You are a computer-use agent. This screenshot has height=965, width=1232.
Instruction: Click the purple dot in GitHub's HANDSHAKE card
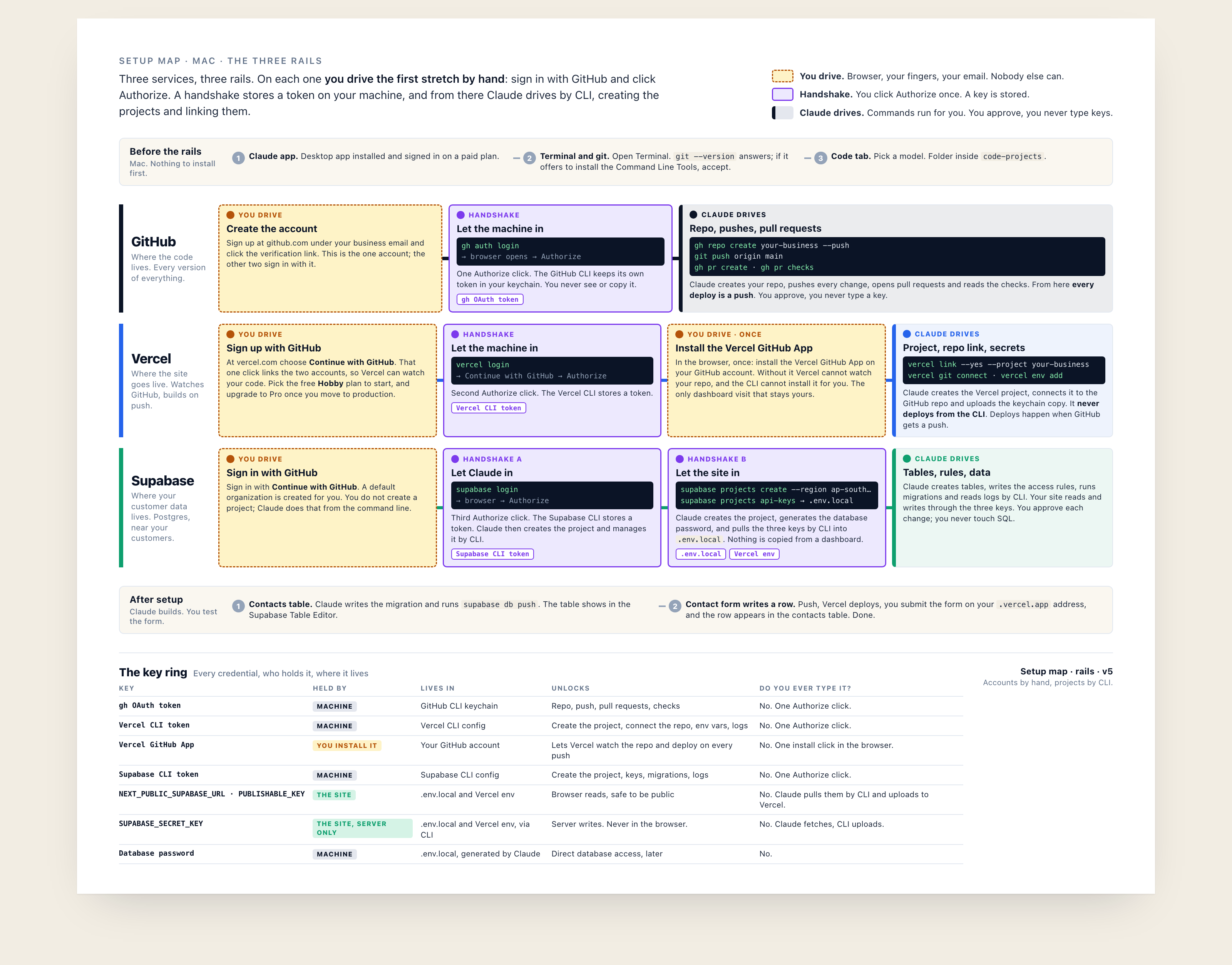[460, 215]
